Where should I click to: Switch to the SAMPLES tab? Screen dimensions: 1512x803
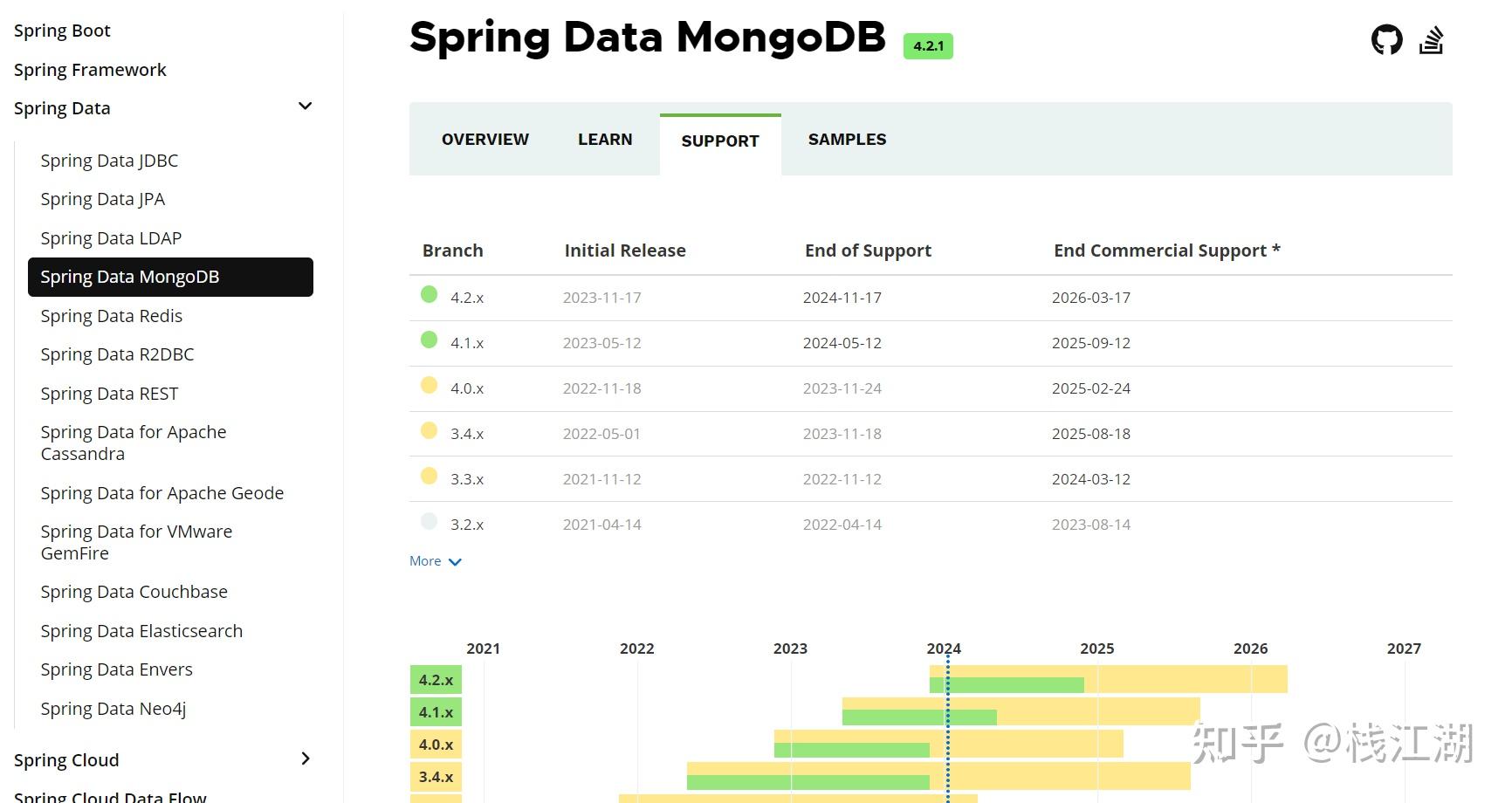click(847, 140)
